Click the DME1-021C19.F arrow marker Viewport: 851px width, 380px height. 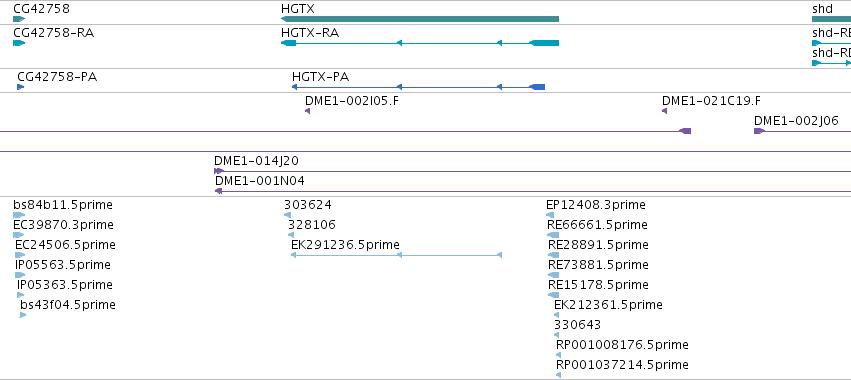tap(664, 111)
